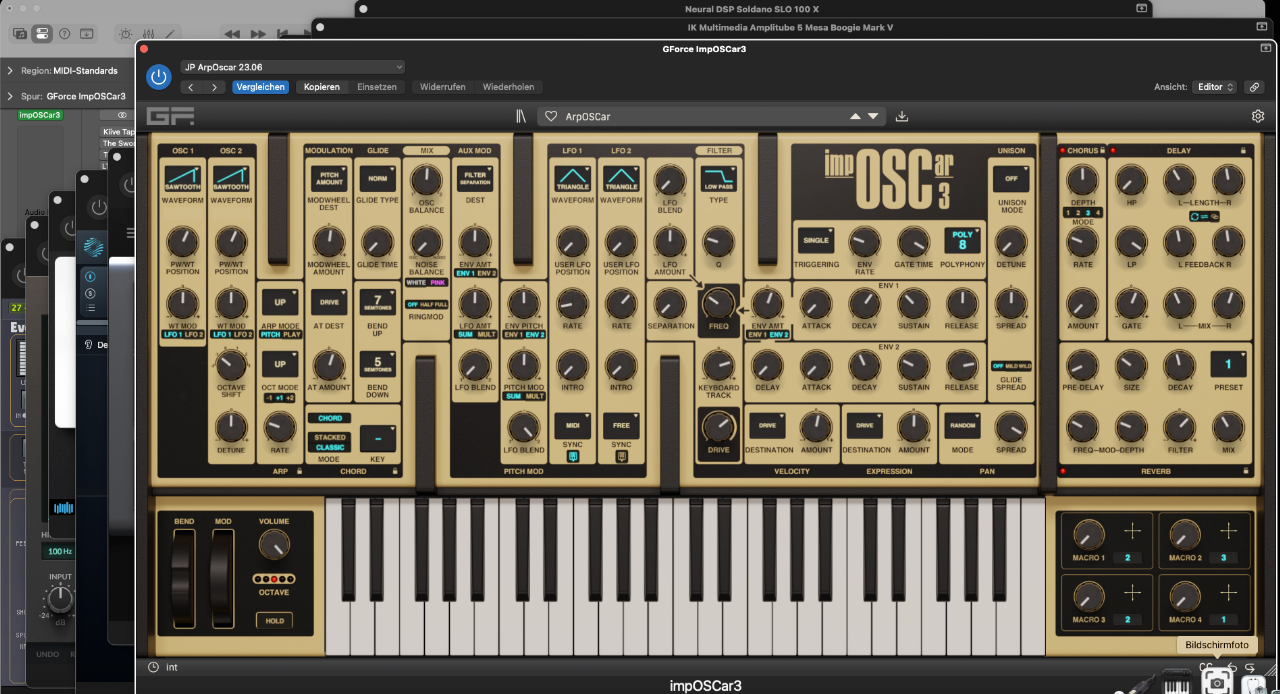Open the OSC 2 Sawtooth waveform selector
This screenshot has width=1280, height=694.
(231, 180)
